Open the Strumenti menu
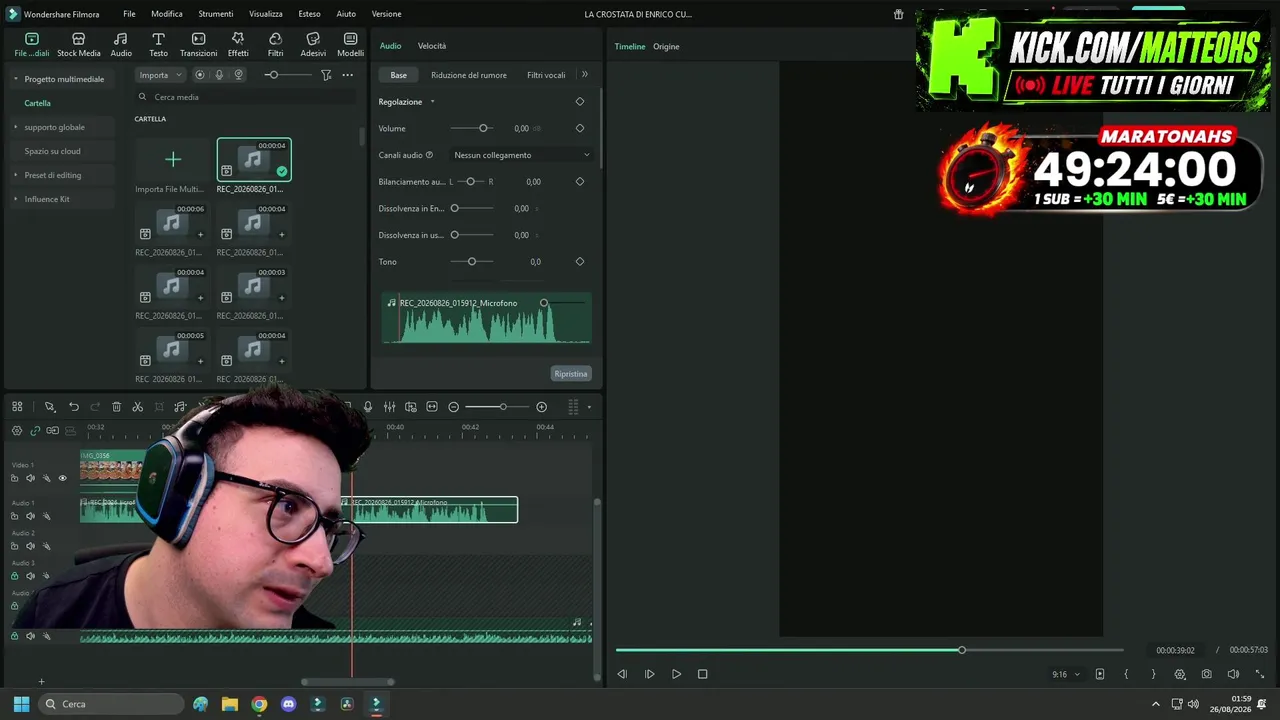 (x=216, y=14)
